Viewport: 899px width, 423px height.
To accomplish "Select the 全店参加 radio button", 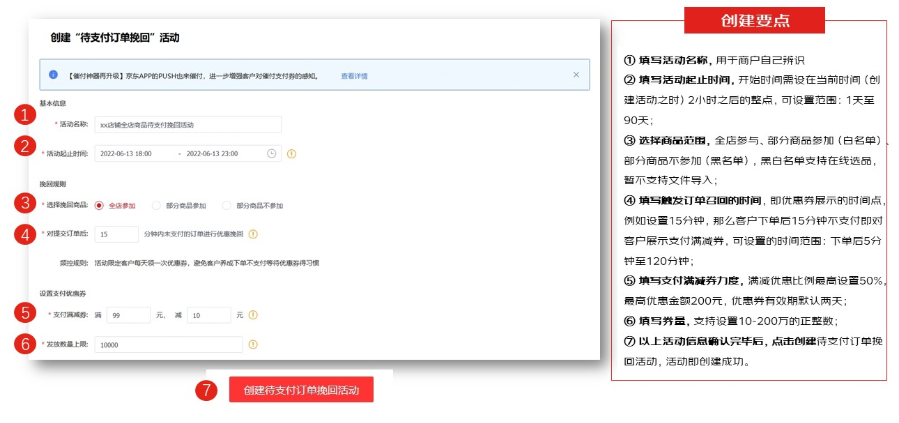I will [x=99, y=205].
